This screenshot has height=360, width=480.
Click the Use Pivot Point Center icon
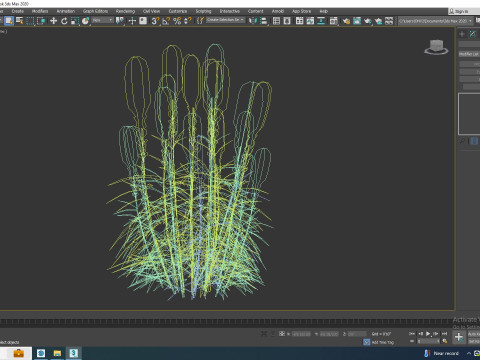tap(119, 21)
